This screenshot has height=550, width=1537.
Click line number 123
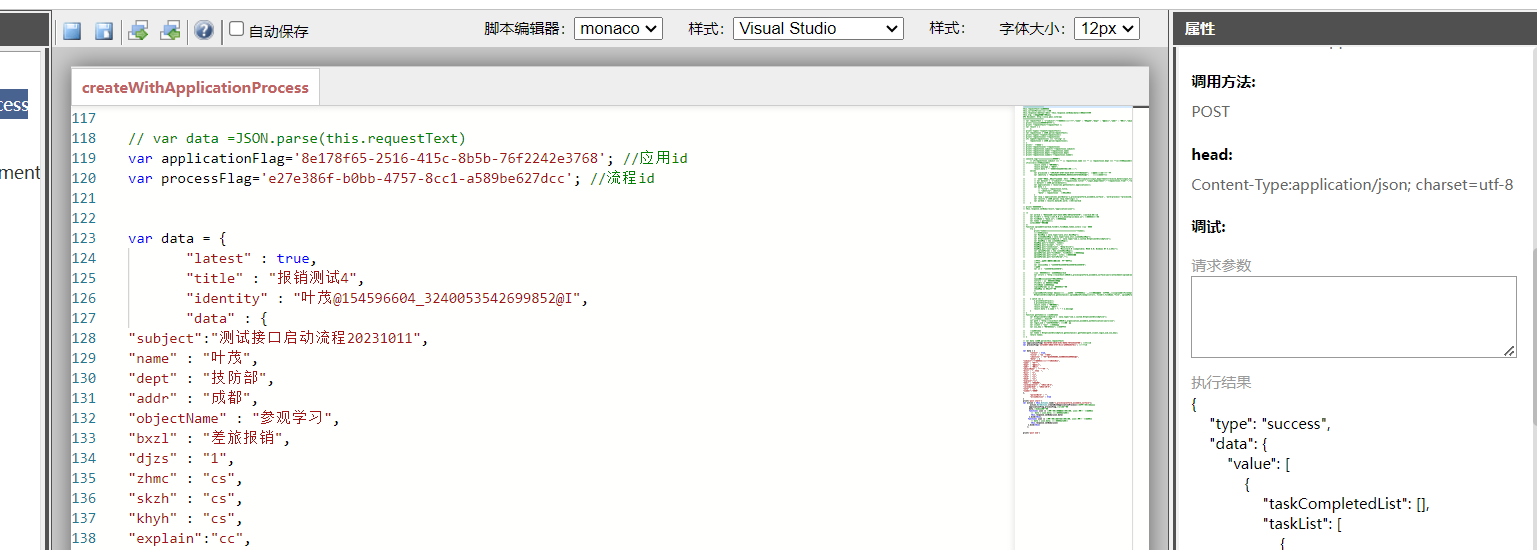84,238
